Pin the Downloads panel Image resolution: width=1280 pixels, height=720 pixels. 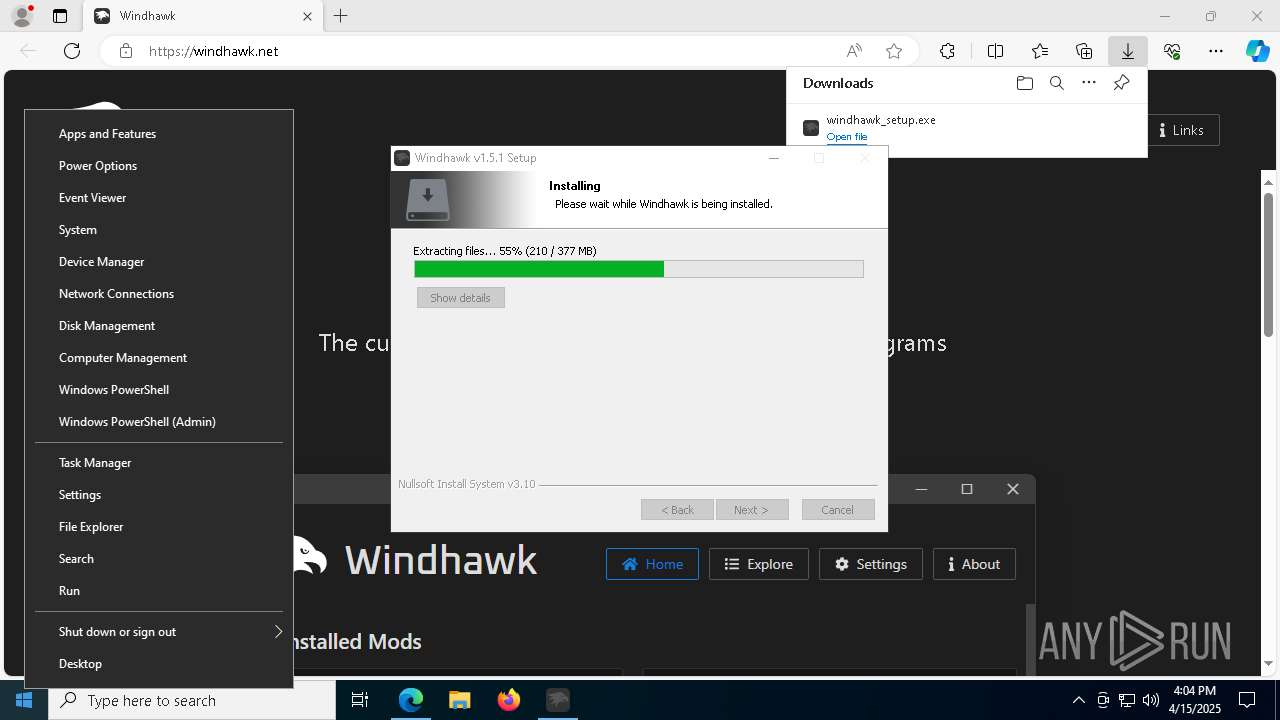(1121, 83)
